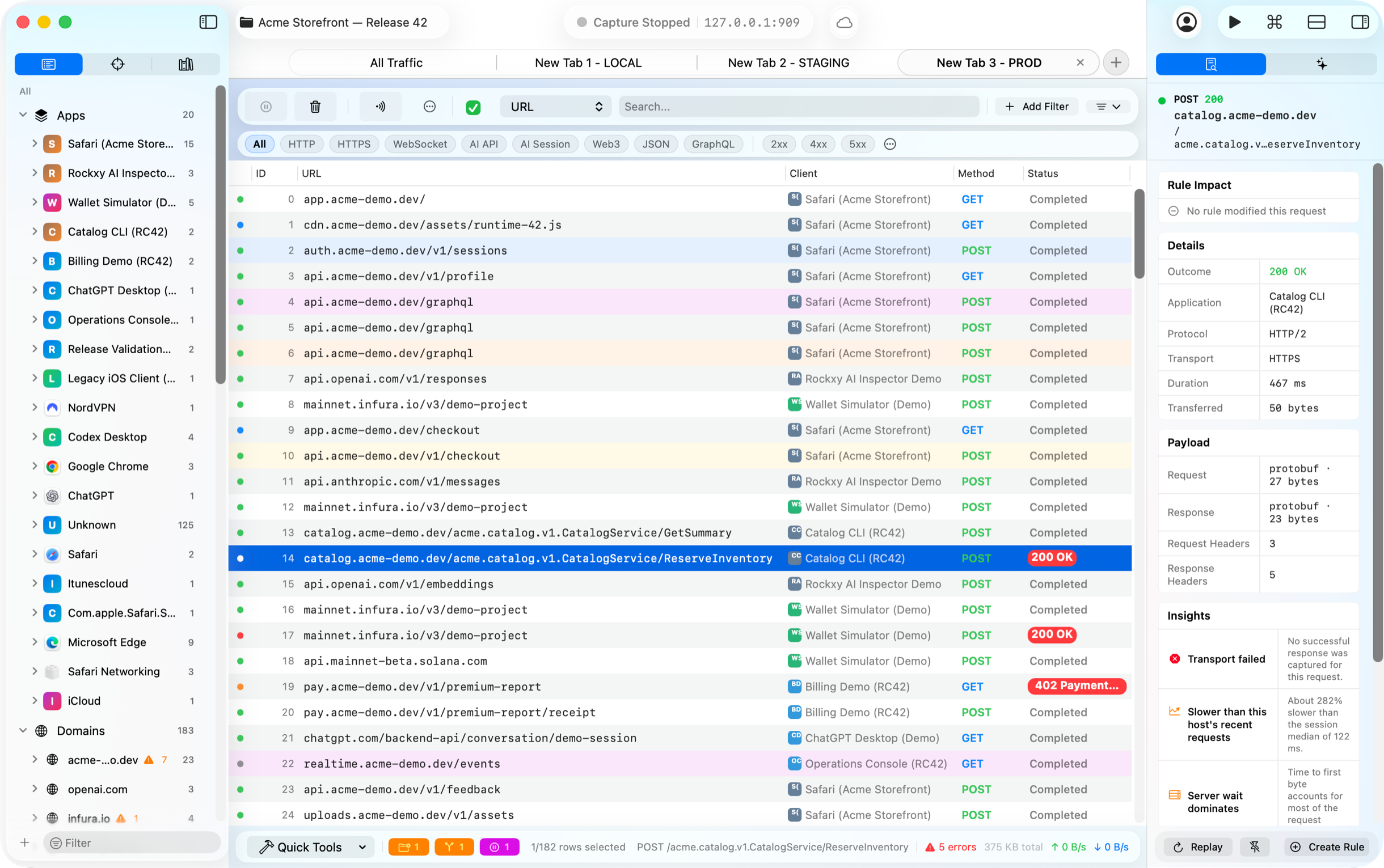The image size is (1384, 868).
Task: Toggle the left sidebar panel icon
Action: [x=208, y=22]
